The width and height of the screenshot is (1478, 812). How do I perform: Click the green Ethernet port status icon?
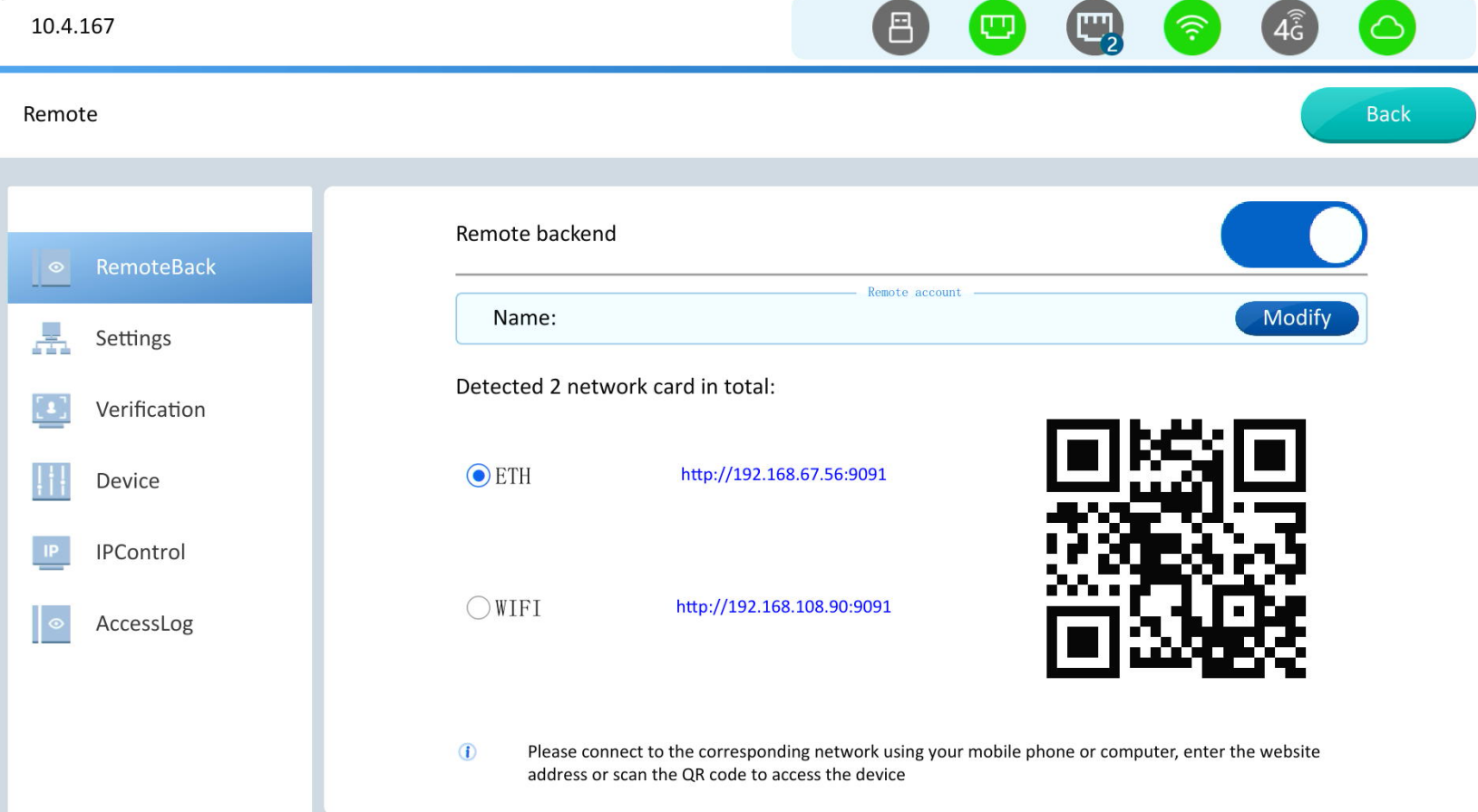pos(997,27)
